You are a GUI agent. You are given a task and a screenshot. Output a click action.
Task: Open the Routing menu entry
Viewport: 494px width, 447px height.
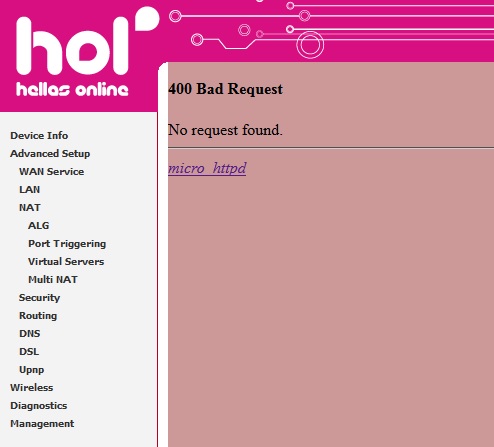38,316
